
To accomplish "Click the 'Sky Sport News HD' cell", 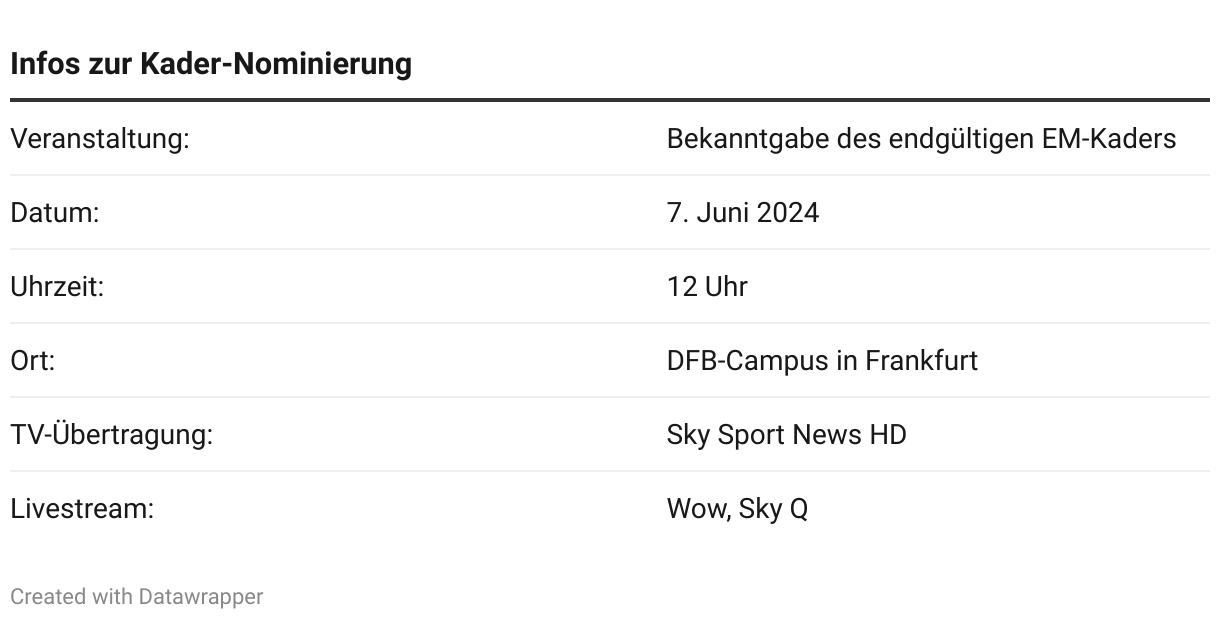I will (787, 434).
